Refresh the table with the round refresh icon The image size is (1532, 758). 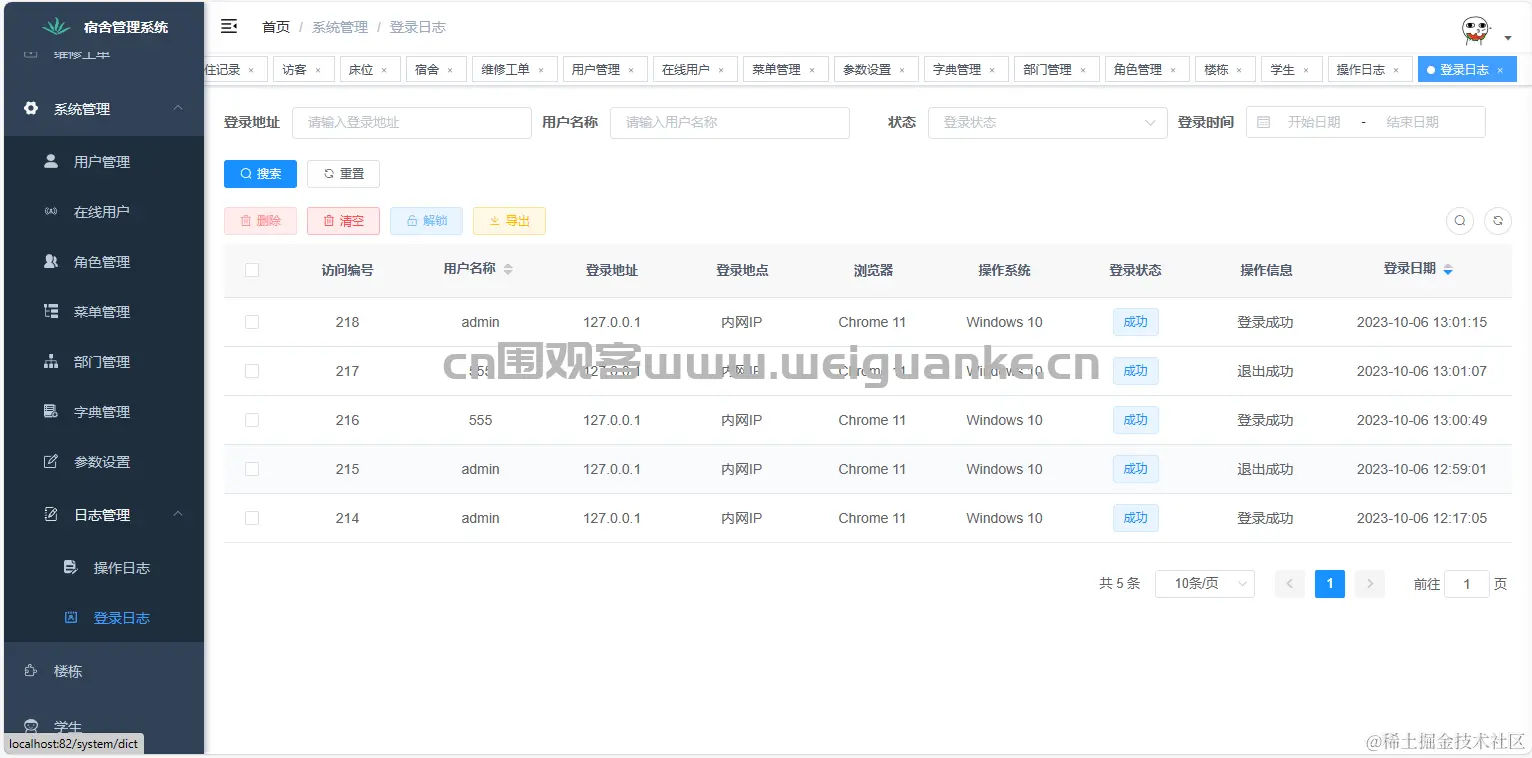tap(1498, 221)
